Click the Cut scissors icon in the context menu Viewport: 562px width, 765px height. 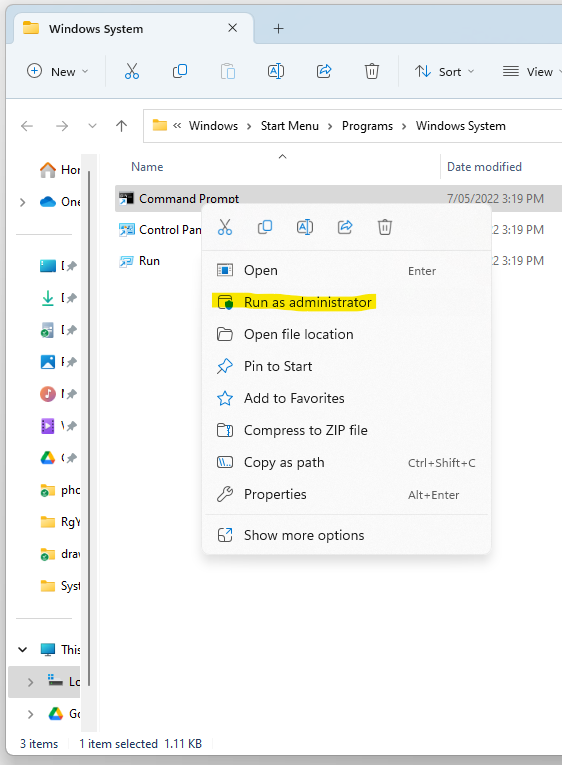tap(225, 227)
